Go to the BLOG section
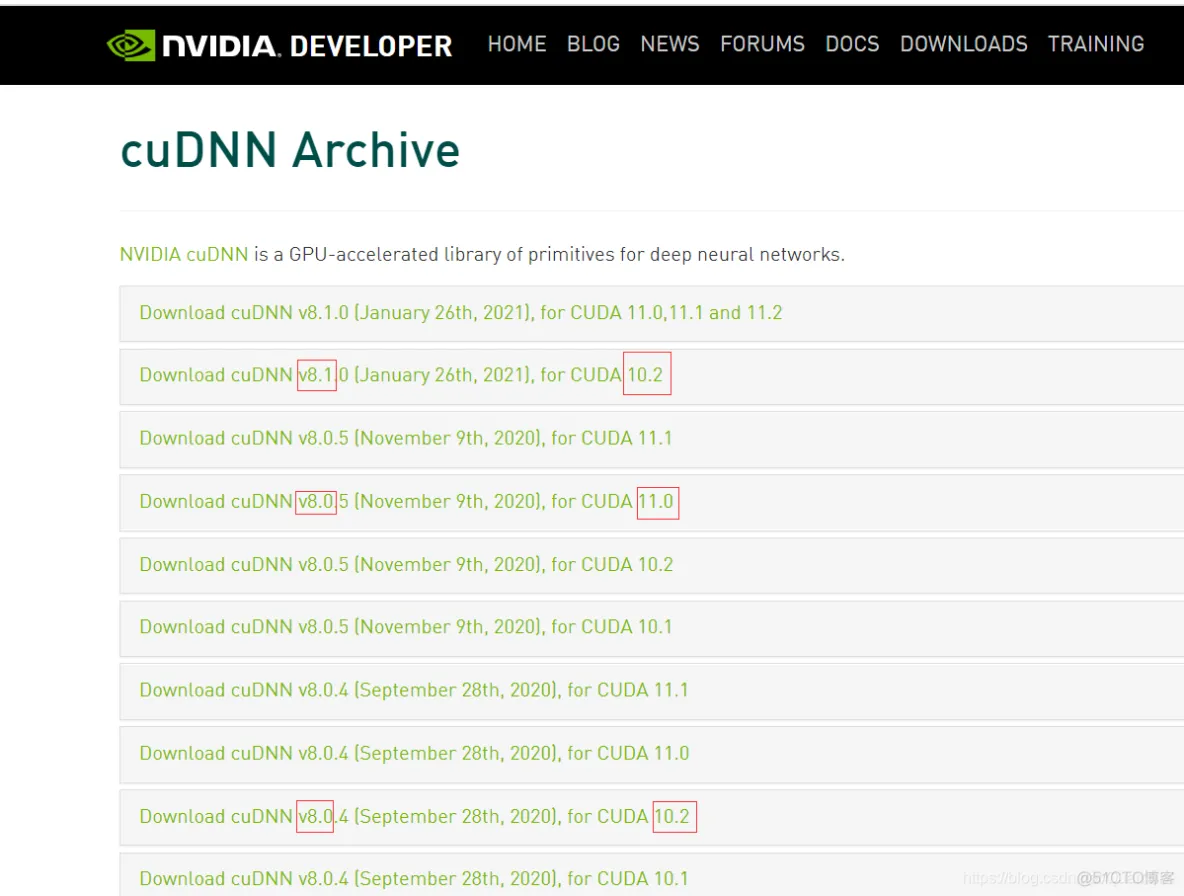This screenshot has width=1184, height=896. 593,45
